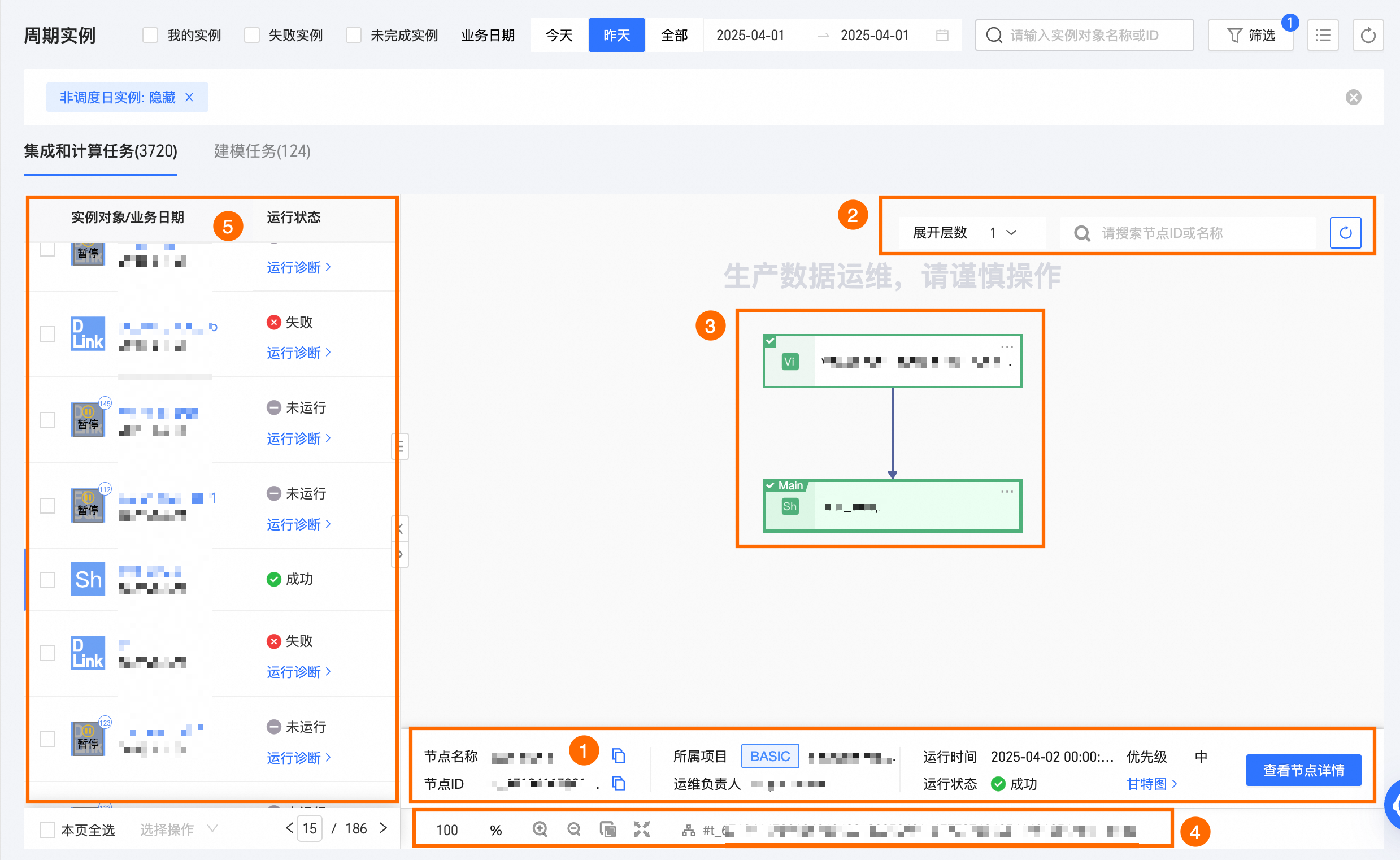Go to the next page of instances
This screenshot has width=1400, height=860.
click(383, 828)
